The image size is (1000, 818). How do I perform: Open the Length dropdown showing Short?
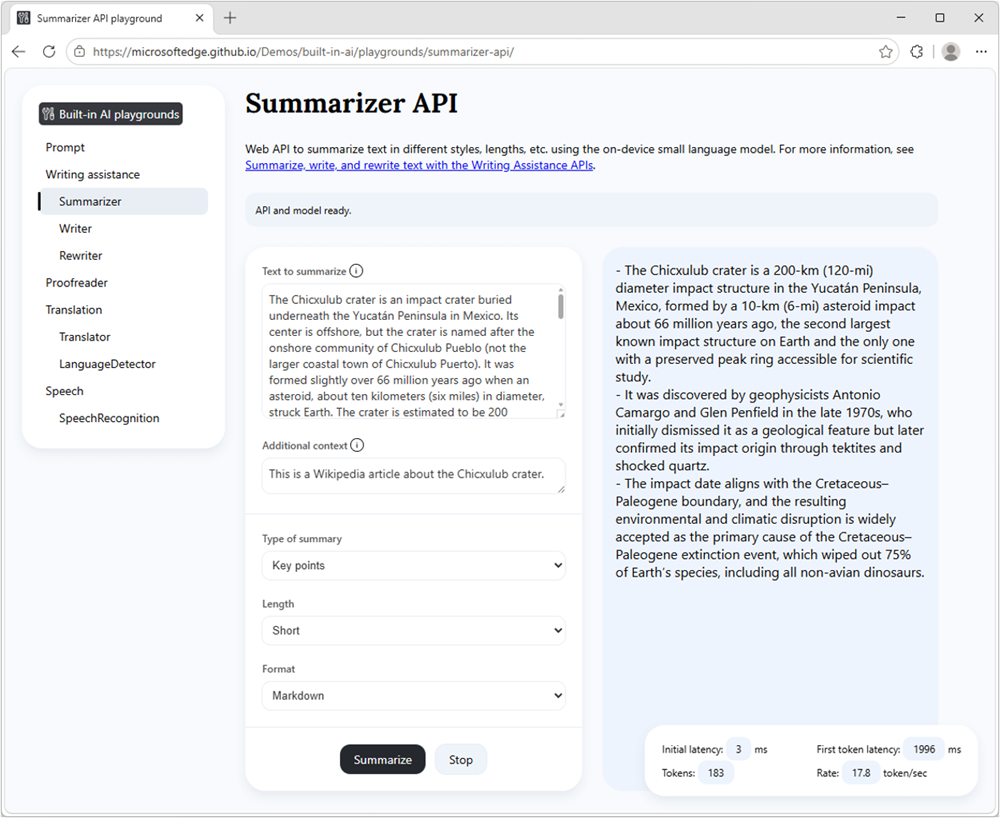(413, 631)
